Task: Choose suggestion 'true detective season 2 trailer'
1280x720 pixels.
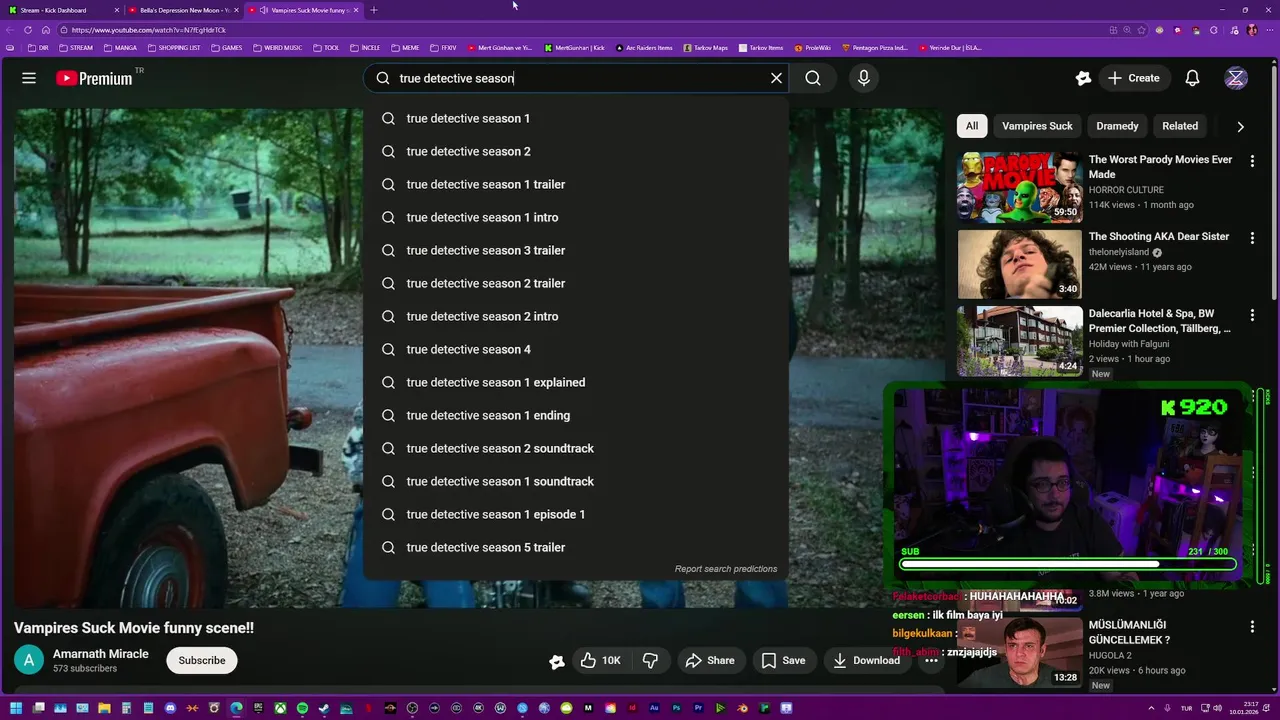Action: tap(576, 283)
